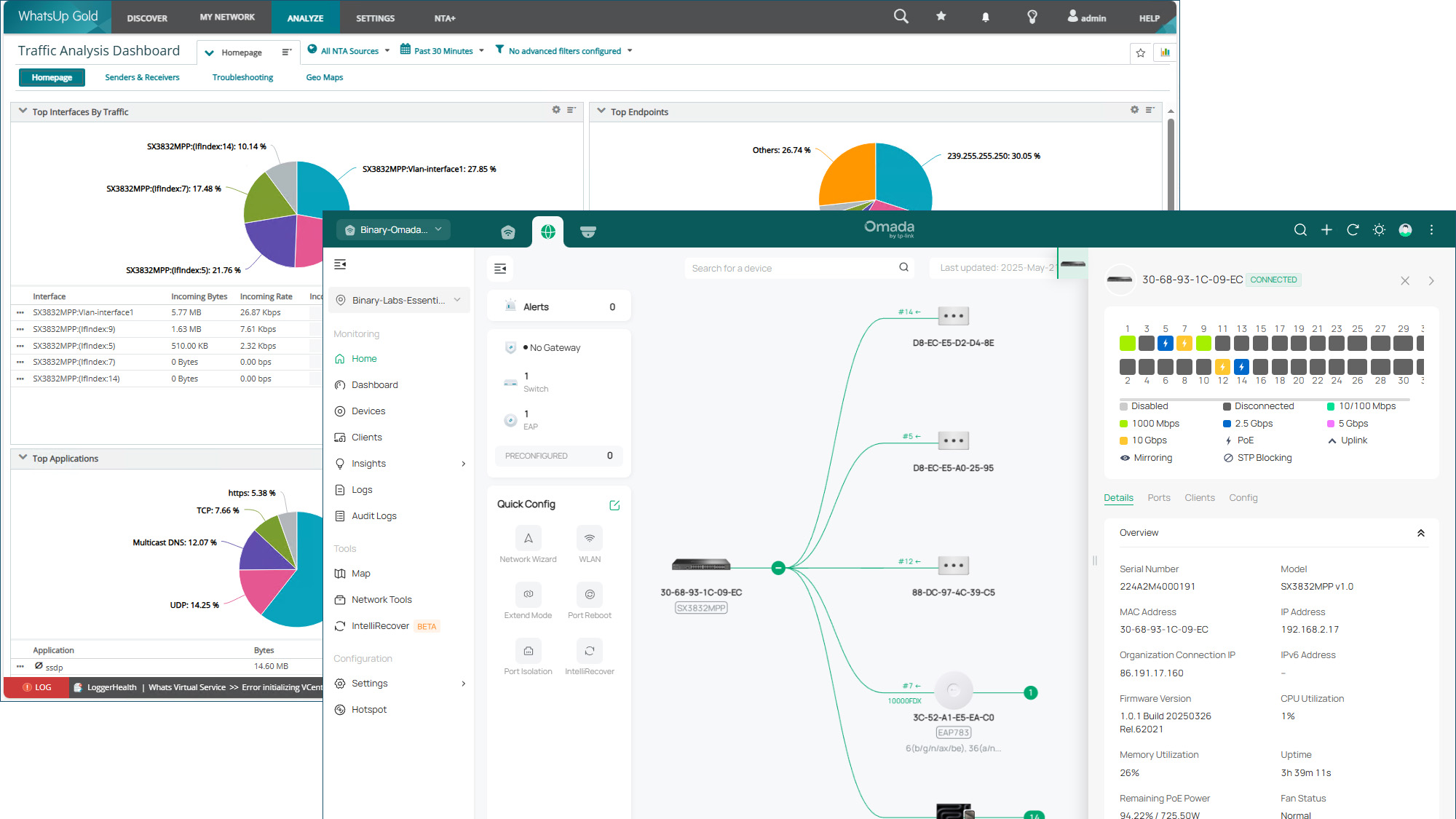Click favorites star in WhatsUp Gold header

click(x=941, y=16)
